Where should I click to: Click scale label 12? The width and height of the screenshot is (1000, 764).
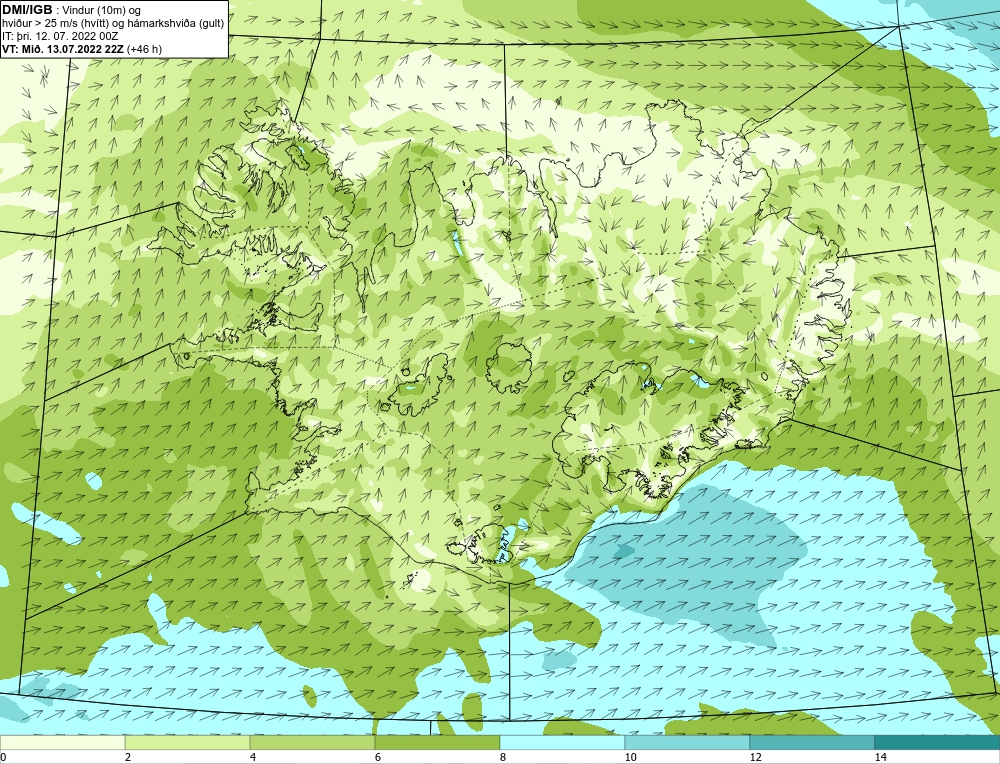pos(756,757)
